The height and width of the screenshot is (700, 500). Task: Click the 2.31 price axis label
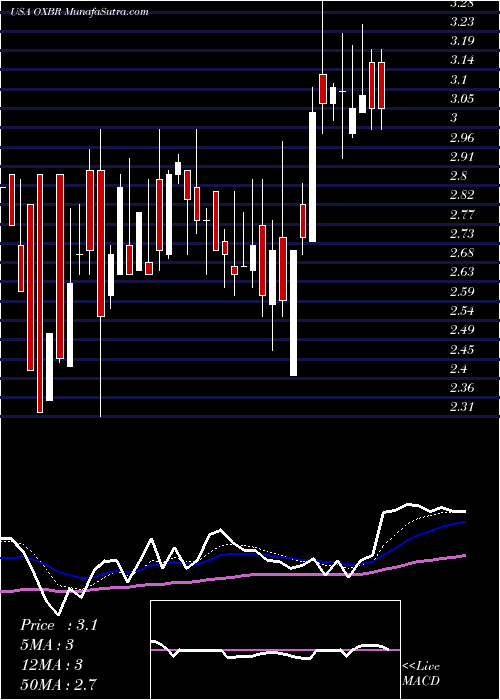[462, 407]
